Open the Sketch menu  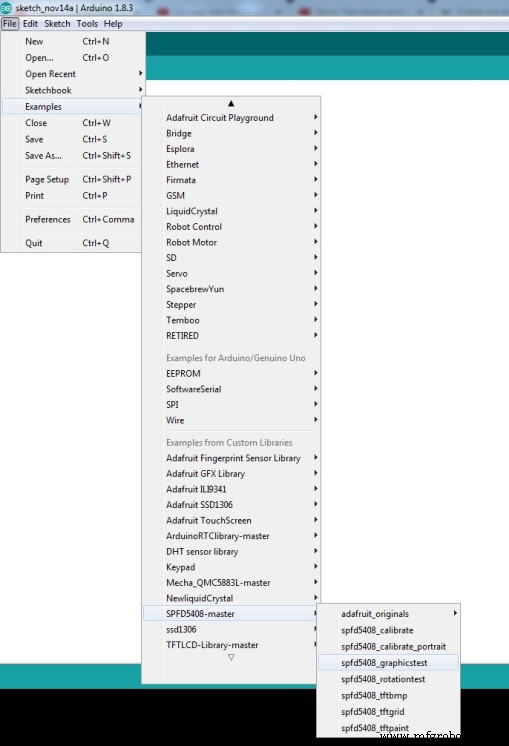click(57, 23)
